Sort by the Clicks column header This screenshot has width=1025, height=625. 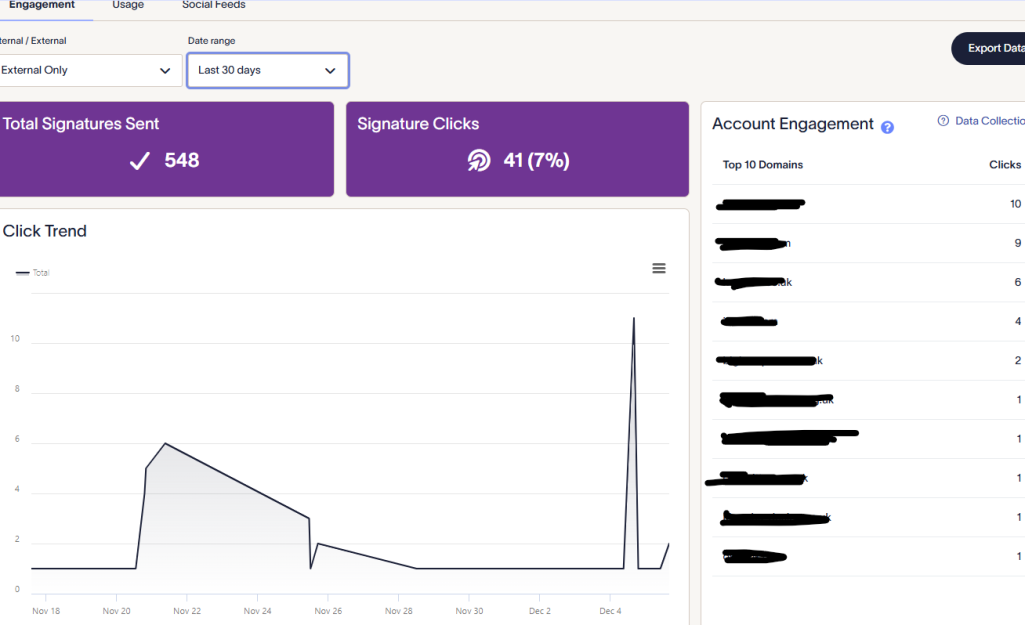pyautogui.click(x=1004, y=165)
